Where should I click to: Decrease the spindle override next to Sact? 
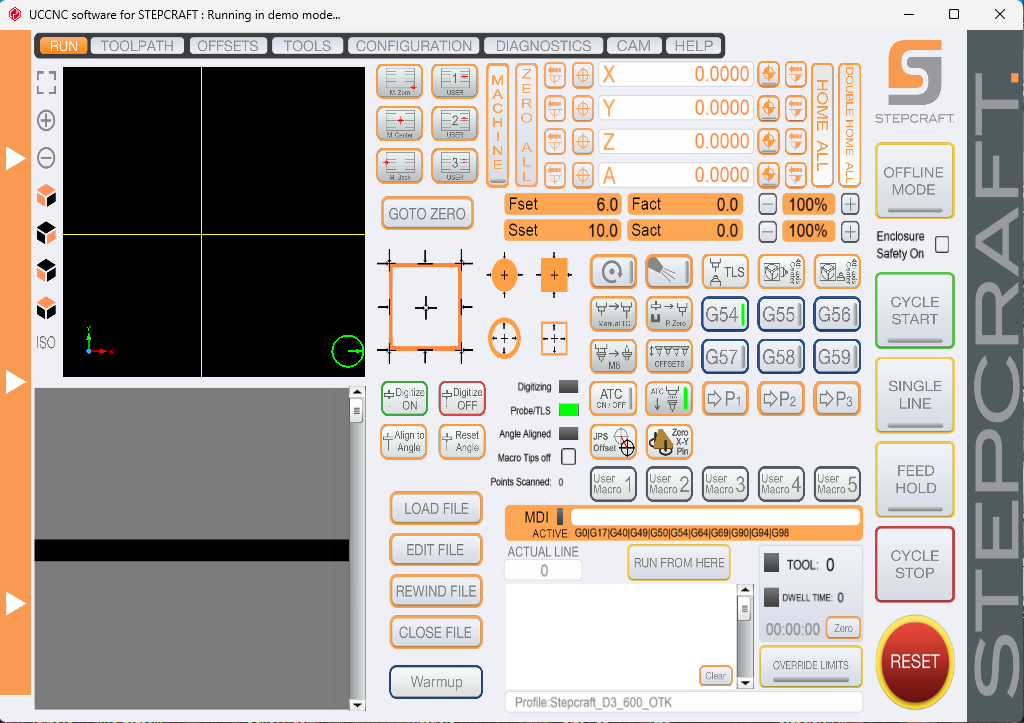767,231
